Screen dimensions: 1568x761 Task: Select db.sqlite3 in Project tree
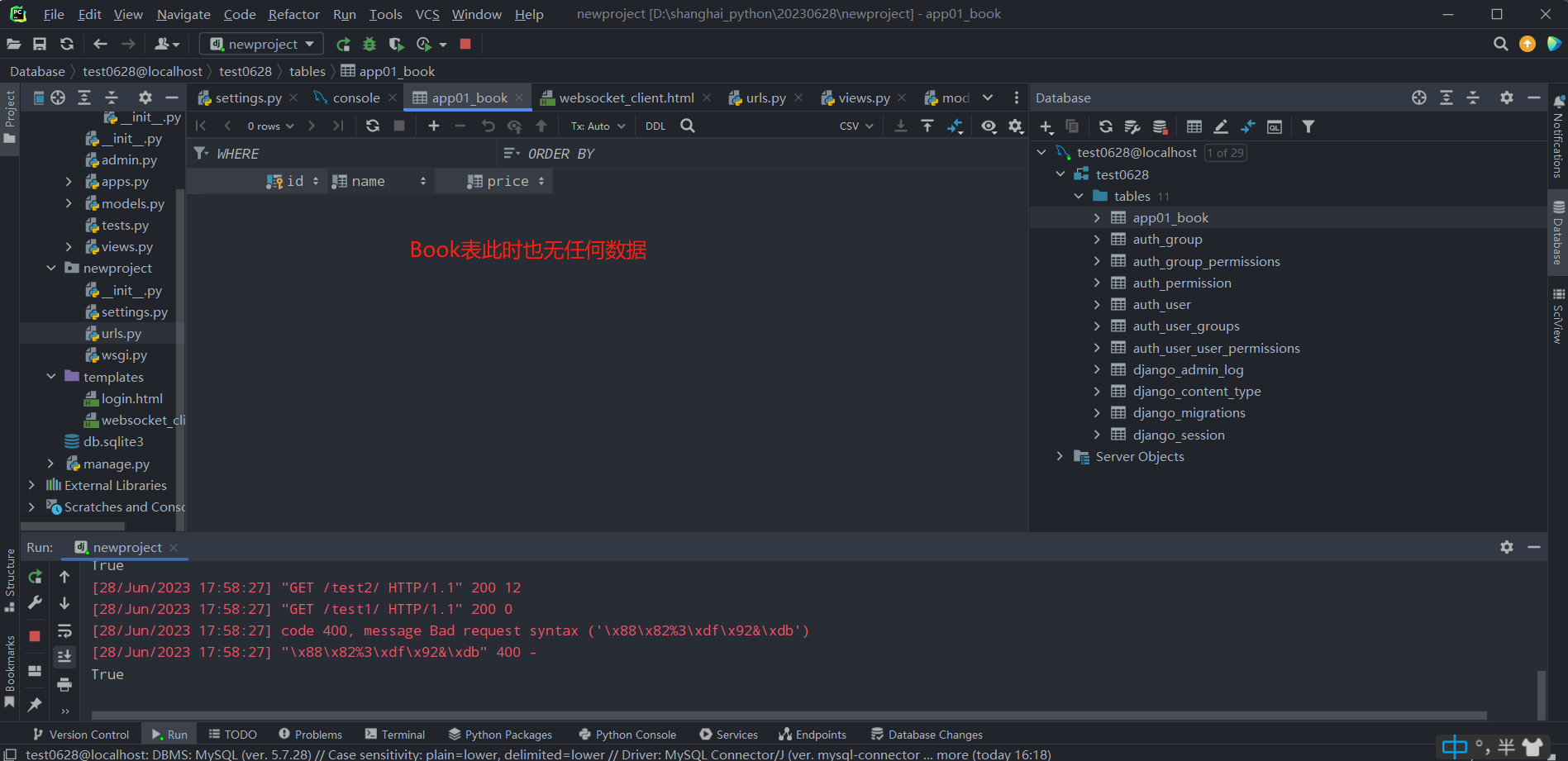[113, 441]
